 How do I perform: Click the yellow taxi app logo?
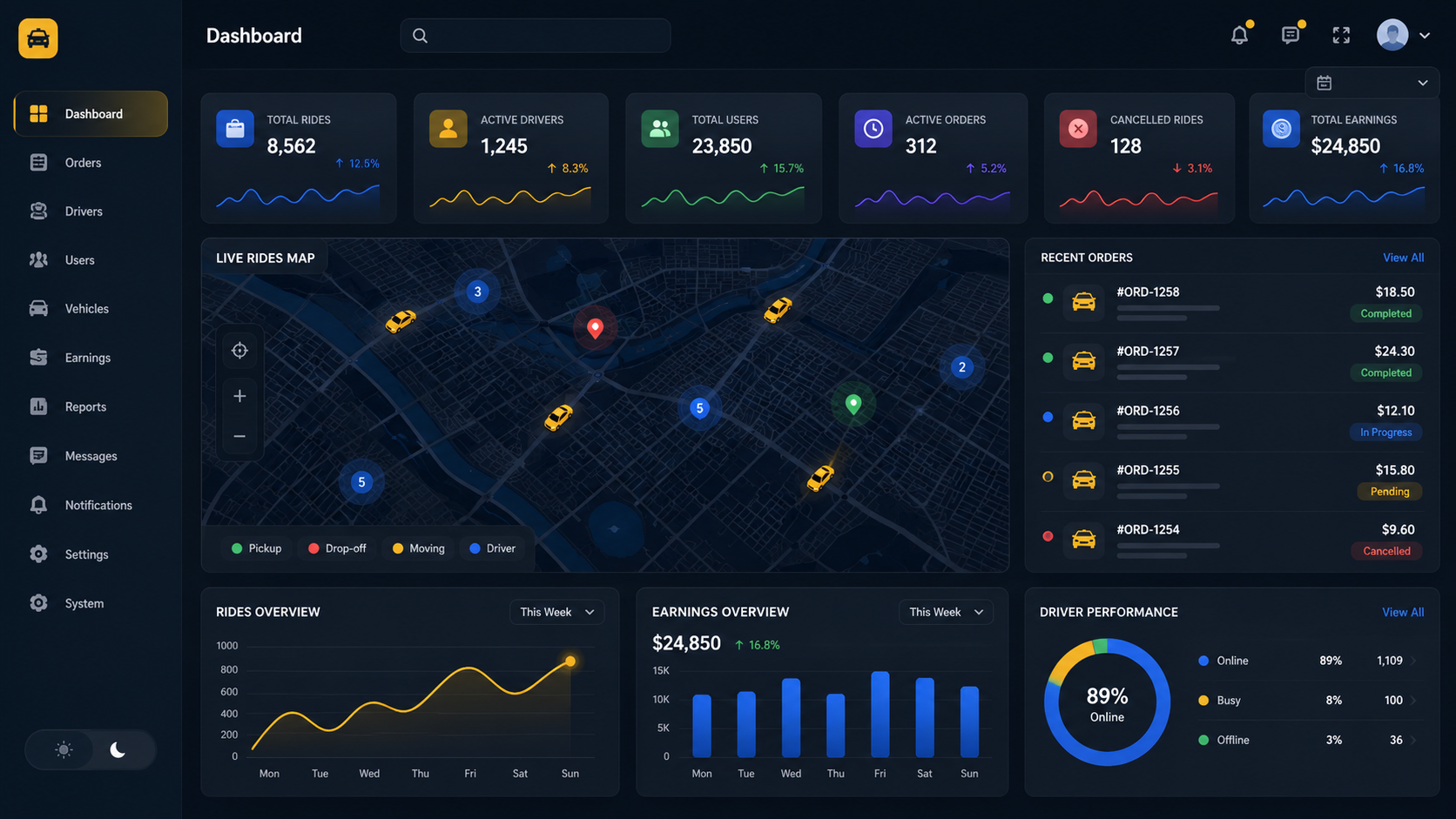point(38,38)
